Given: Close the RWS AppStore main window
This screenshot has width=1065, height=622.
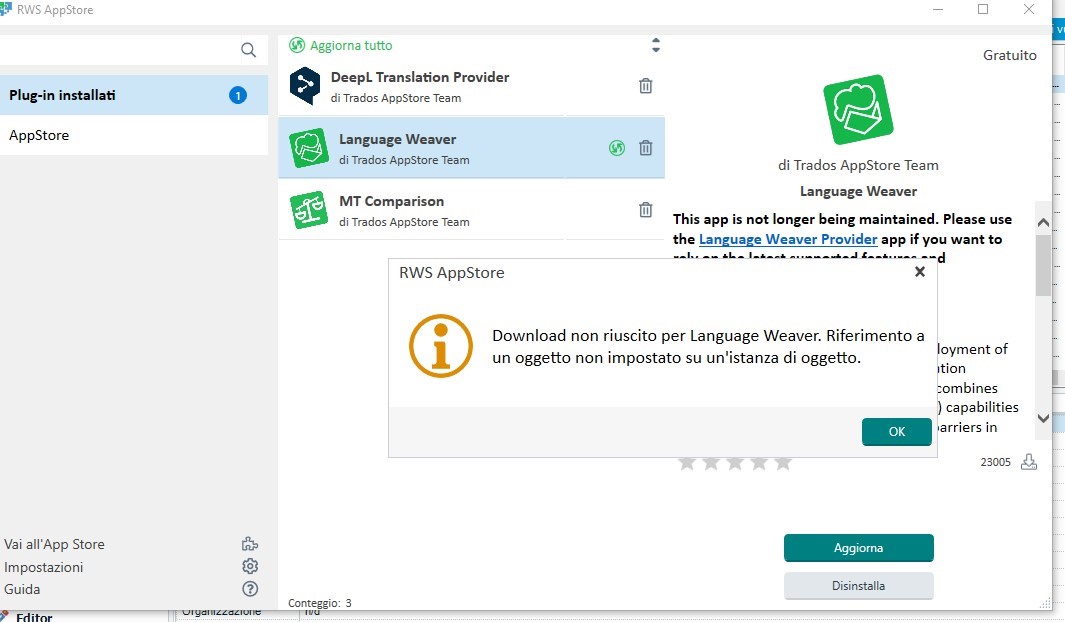Looking at the screenshot, I should pos(1028,9).
